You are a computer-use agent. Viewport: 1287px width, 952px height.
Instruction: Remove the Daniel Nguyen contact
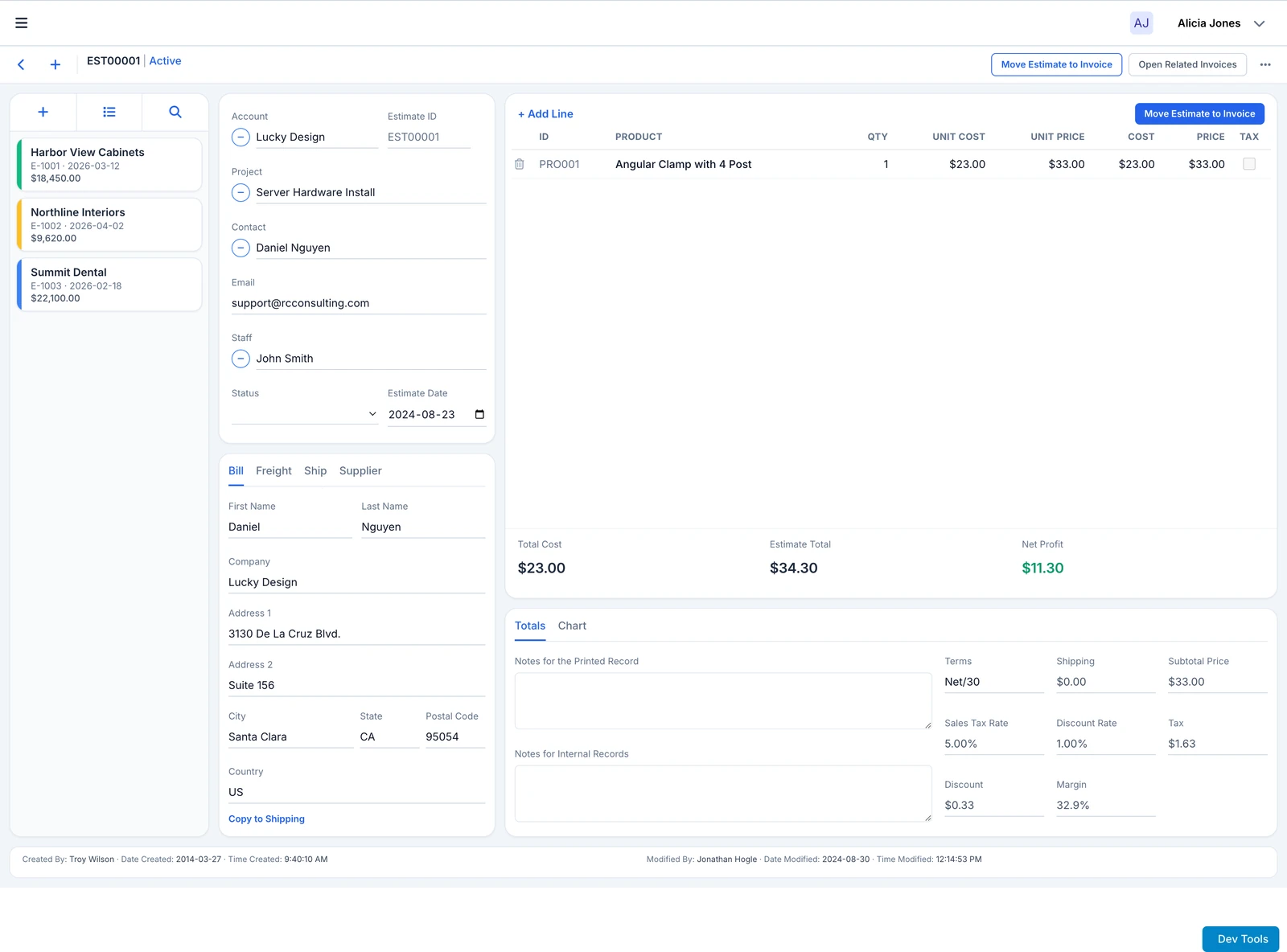click(x=241, y=248)
